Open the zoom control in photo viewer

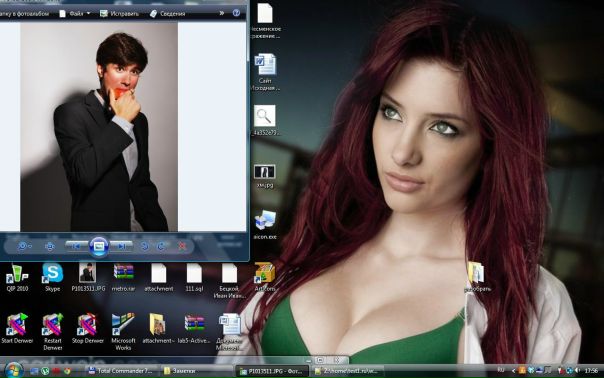[x=24, y=246]
